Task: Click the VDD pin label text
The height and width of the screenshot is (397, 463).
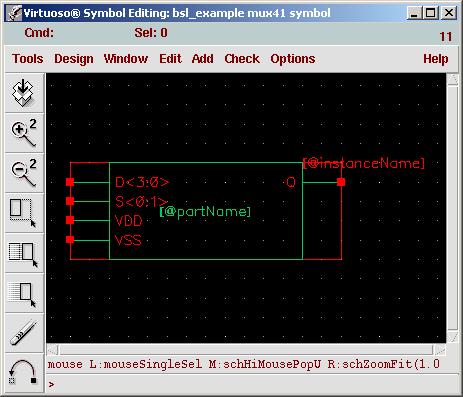Action: 129,221
